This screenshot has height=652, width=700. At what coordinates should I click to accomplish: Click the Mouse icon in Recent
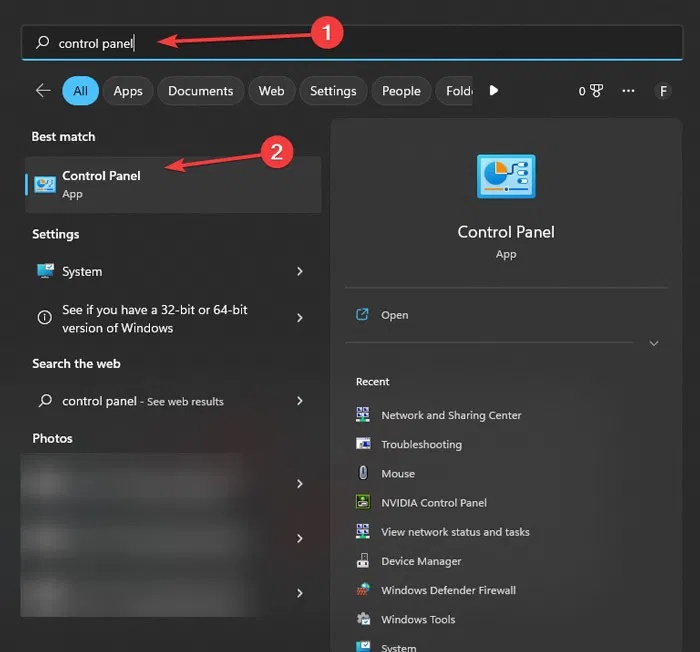363,472
